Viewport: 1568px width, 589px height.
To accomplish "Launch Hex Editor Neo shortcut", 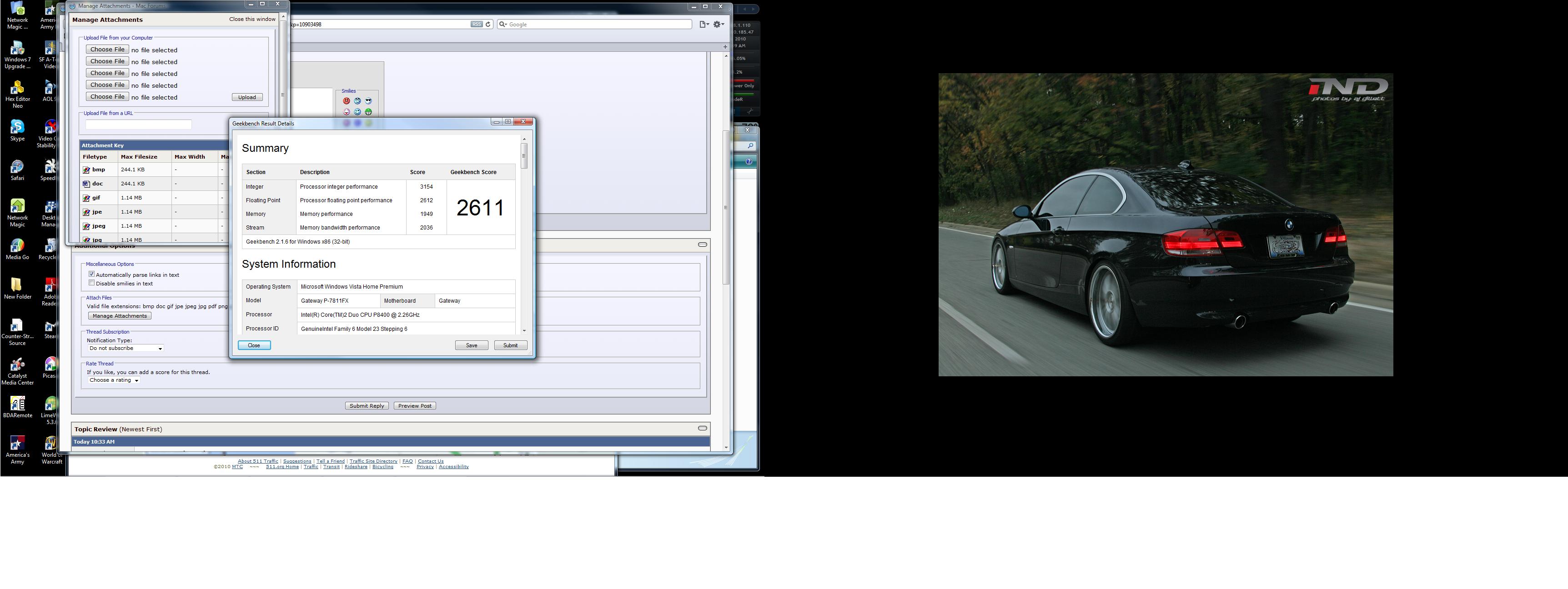I will click(x=17, y=95).
